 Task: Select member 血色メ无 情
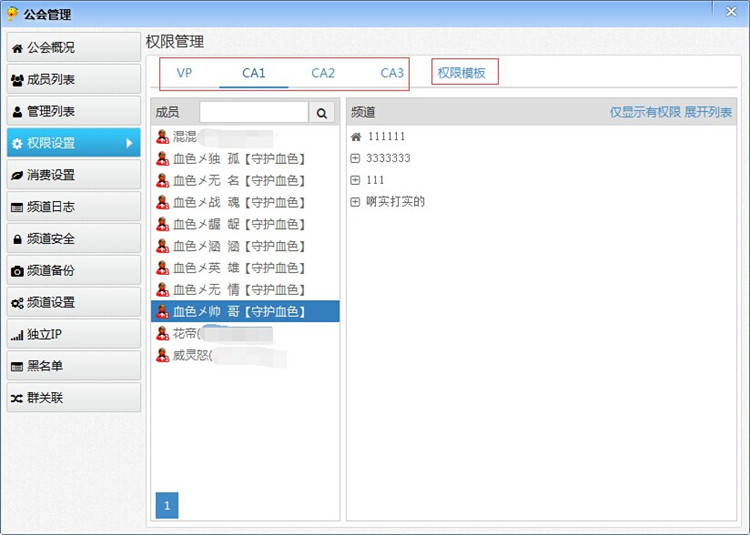click(x=245, y=290)
